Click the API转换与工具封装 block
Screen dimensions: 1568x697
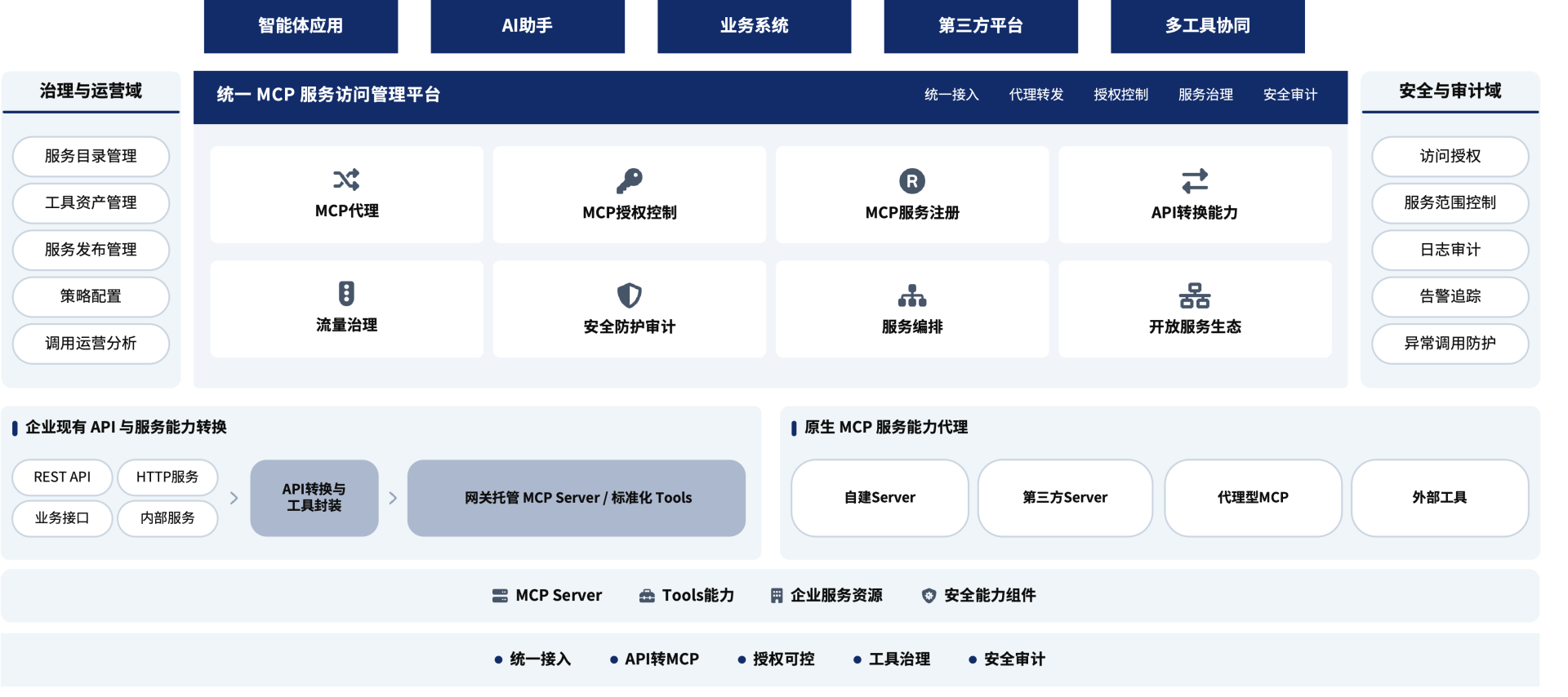[314, 498]
